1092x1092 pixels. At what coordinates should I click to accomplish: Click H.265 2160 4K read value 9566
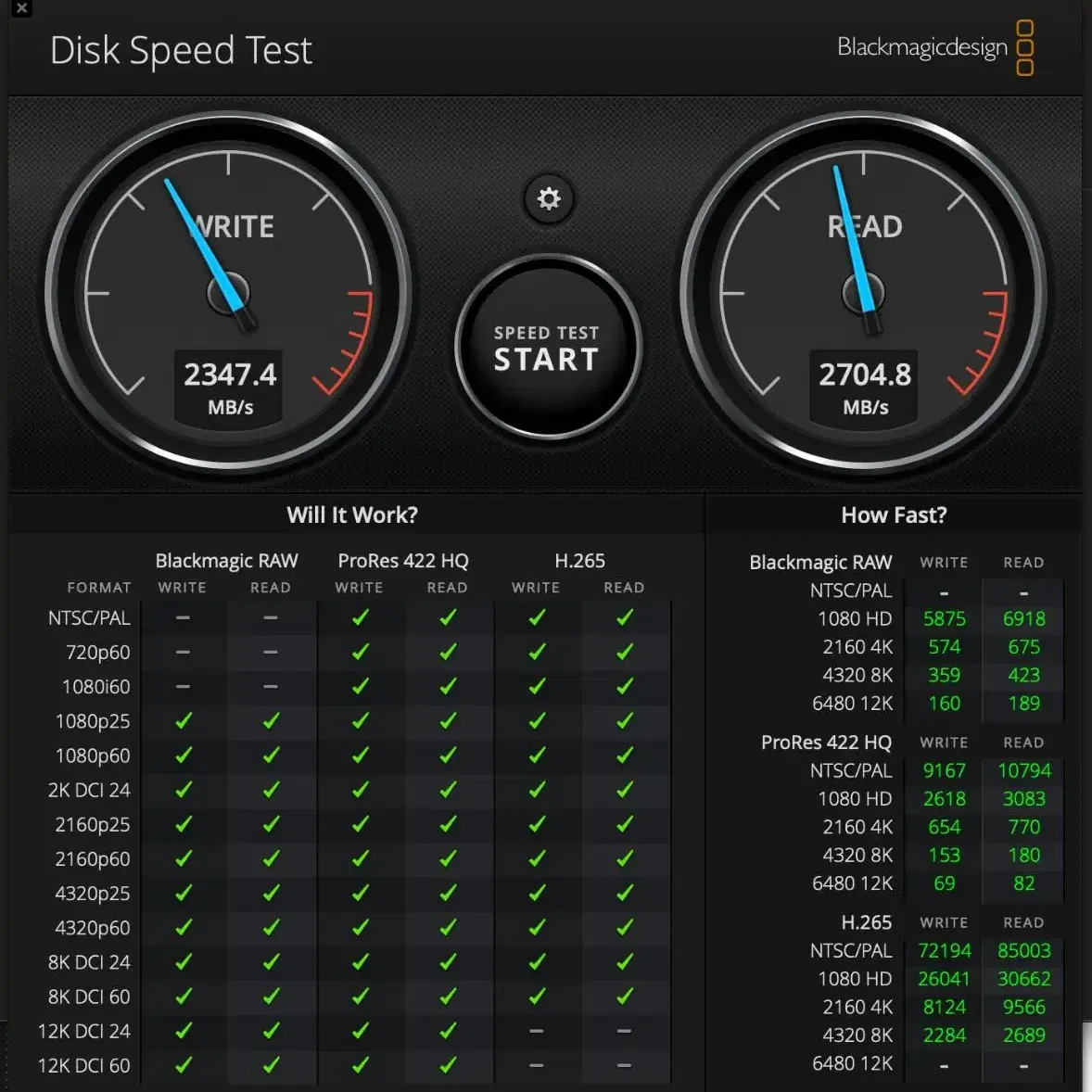(x=1023, y=1008)
